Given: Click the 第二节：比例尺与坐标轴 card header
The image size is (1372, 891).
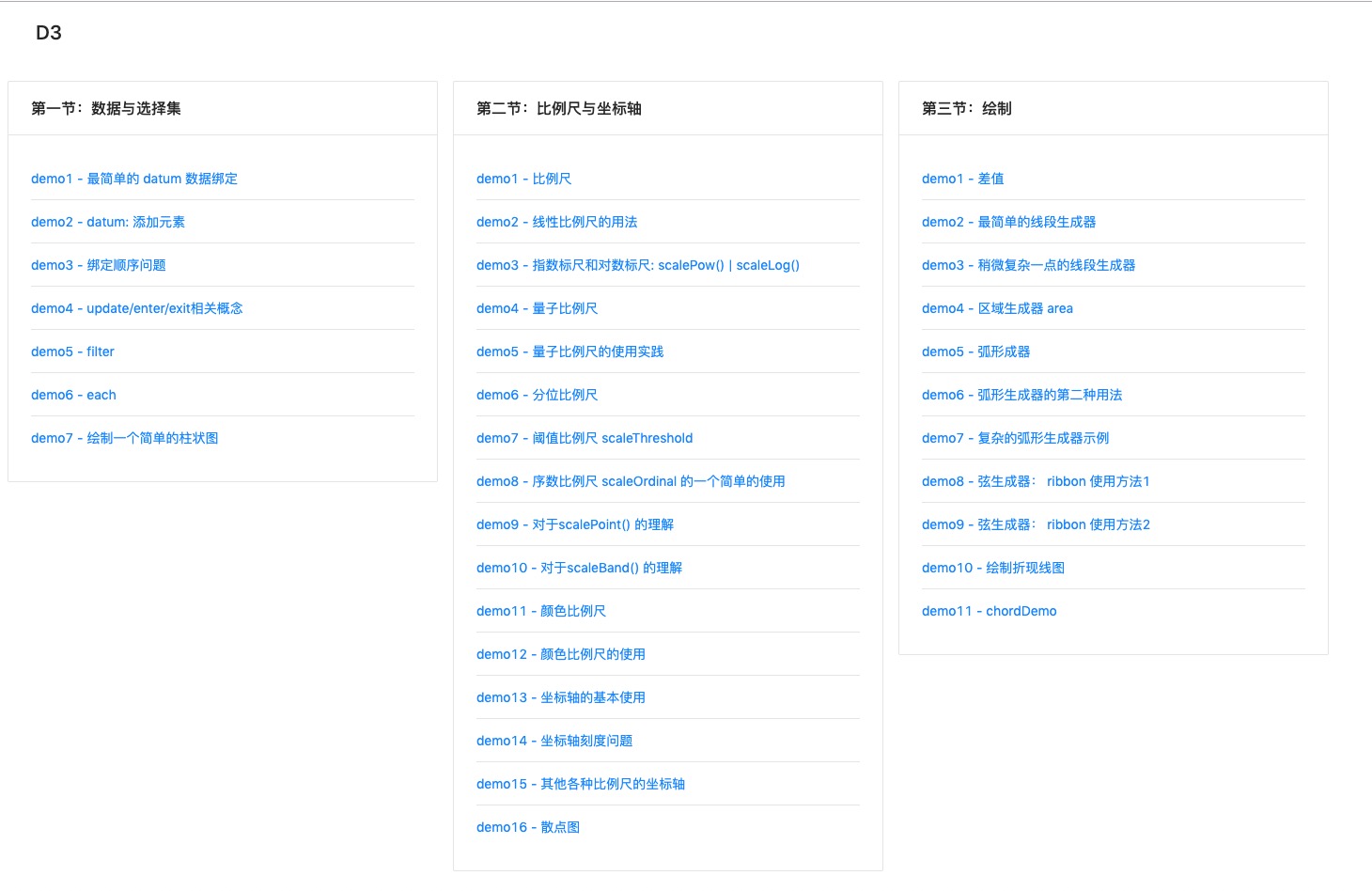Looking at the screenshot, I should (x=668, y=108).
